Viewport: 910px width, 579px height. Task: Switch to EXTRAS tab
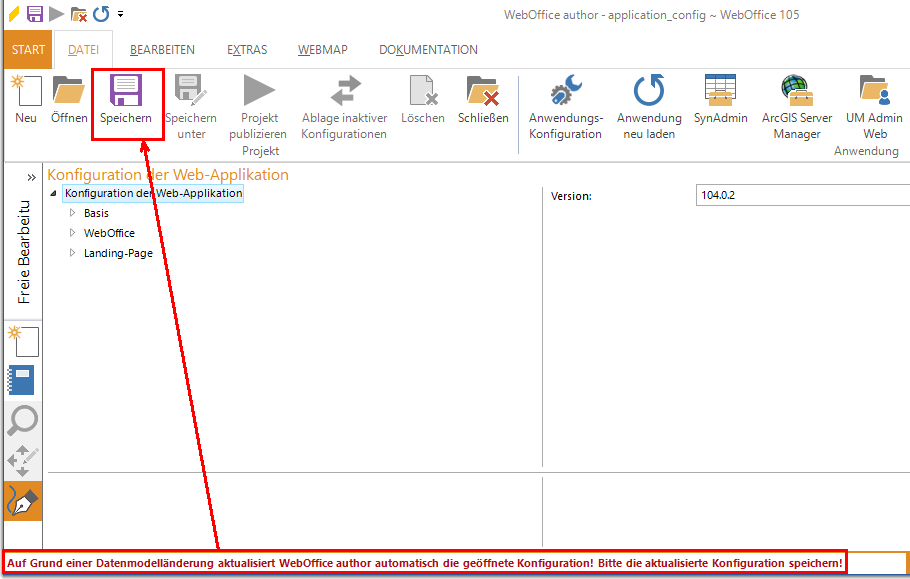(247, 50)
